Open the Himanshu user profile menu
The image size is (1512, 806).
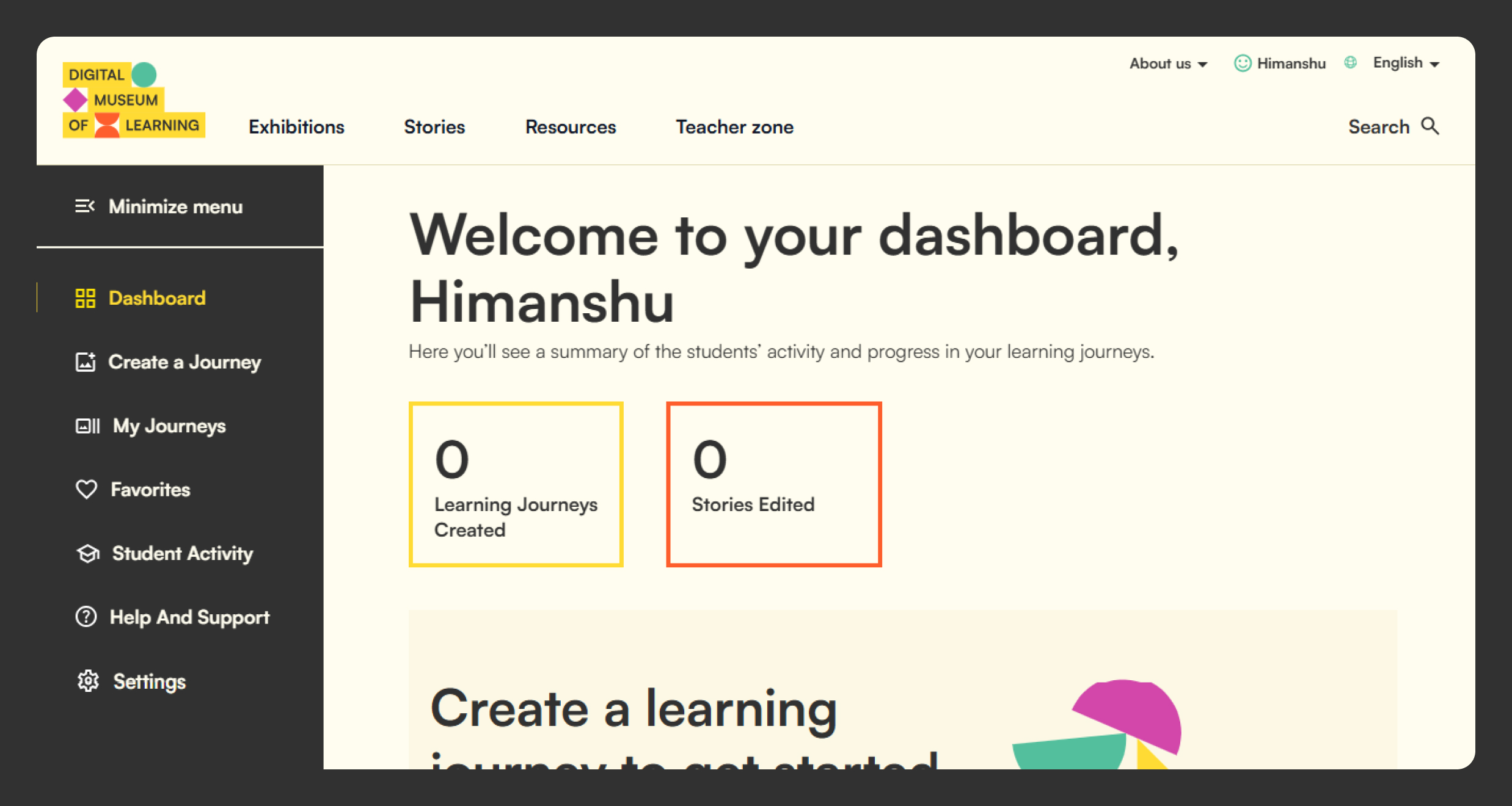1280,64
